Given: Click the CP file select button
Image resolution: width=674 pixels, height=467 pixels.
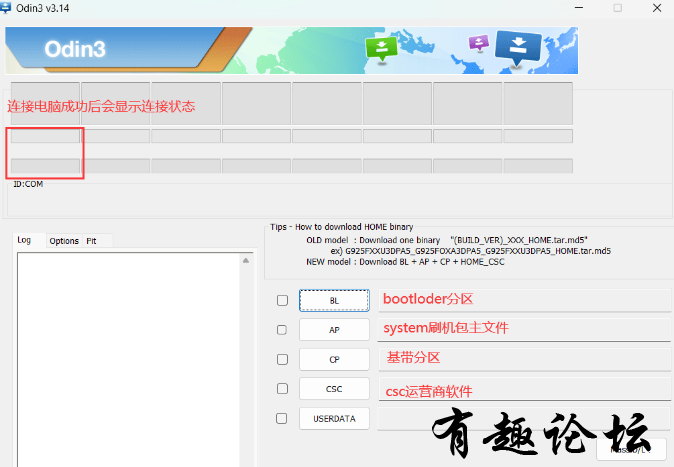Looking at the screenshot, I should tap(334, 359).
